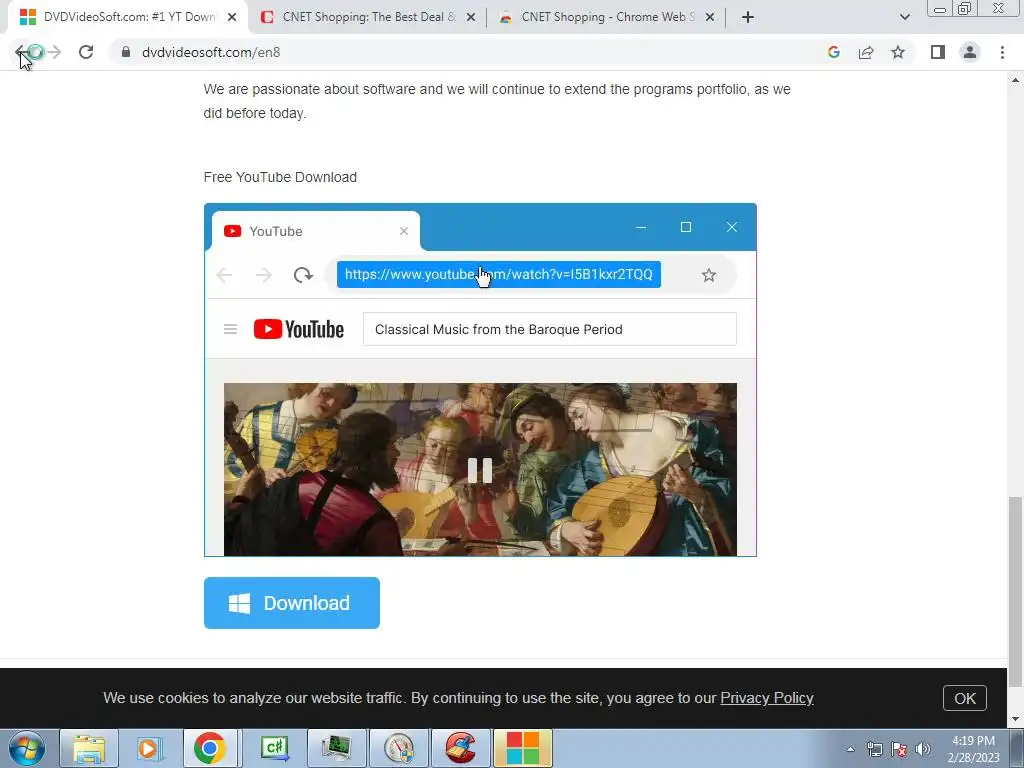Click the Action Center flag icon
Screen dimensions: 1024x768
pyautogui.click(x=899, y=749)
